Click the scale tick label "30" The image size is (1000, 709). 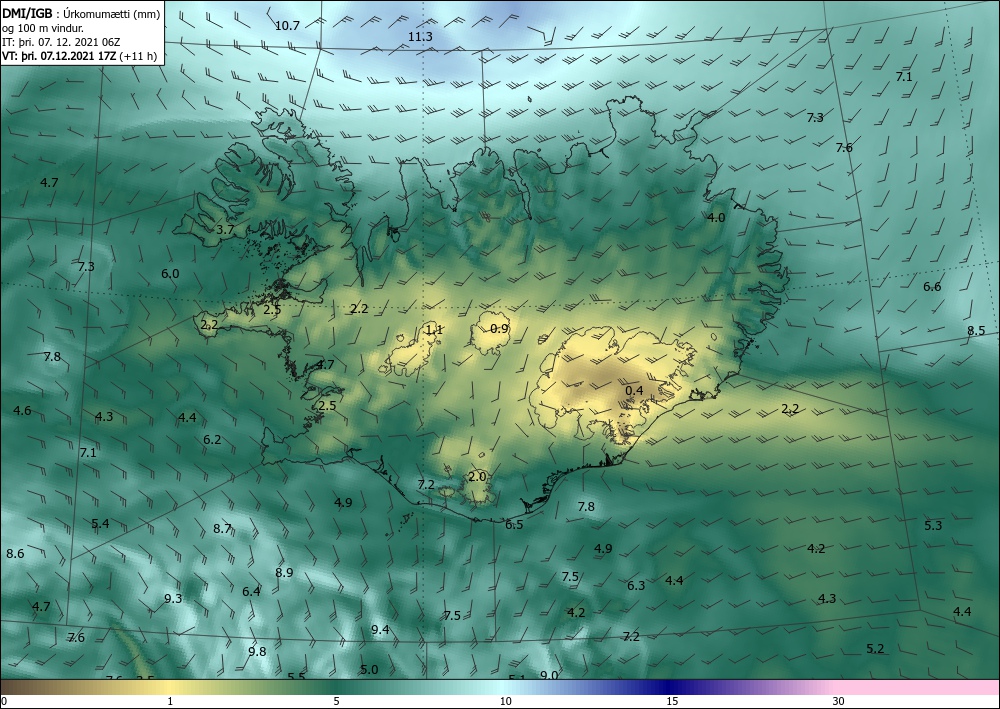(x=838, y=701)
